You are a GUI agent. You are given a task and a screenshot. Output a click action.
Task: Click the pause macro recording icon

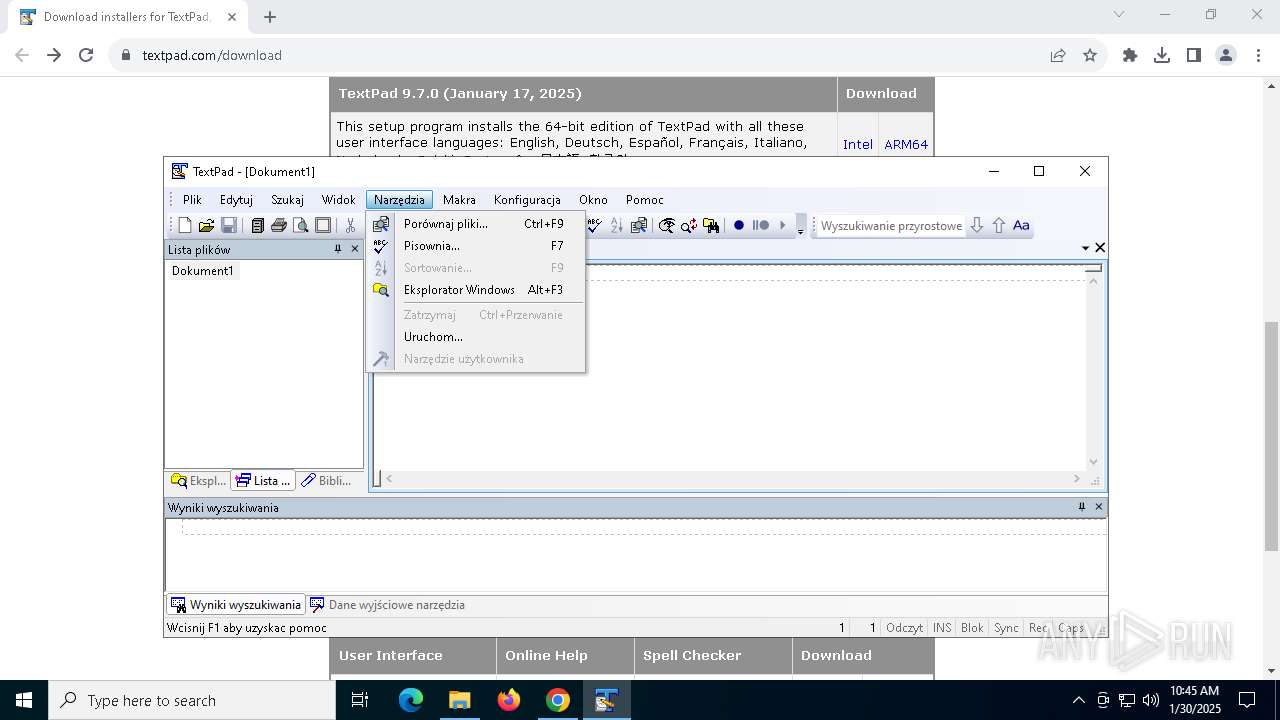(x=761, y=226)
